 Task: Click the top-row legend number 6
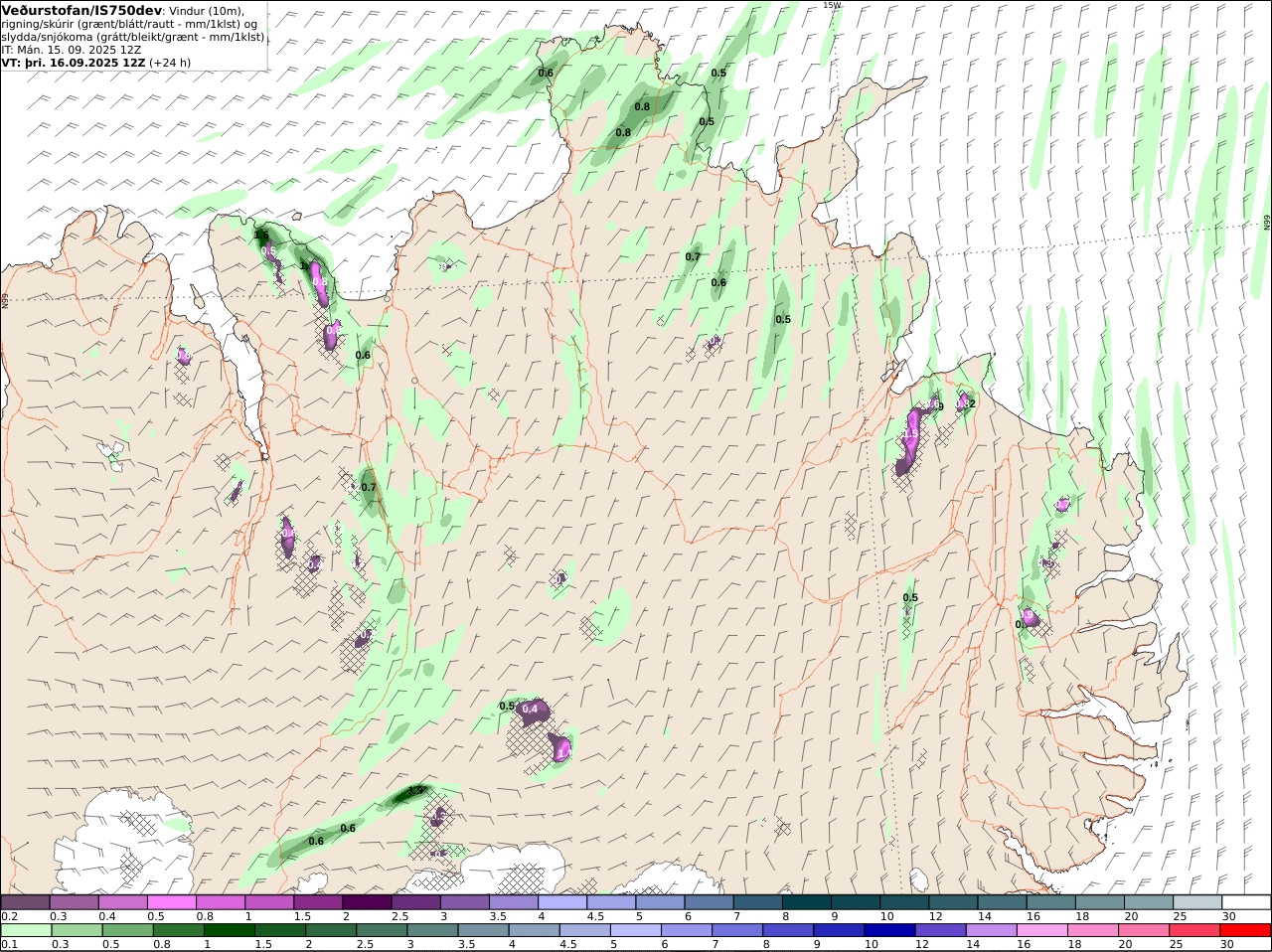pos(687,915)
